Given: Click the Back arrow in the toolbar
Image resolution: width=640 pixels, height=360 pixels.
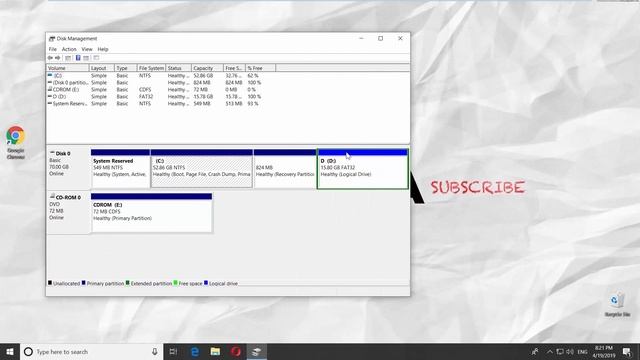Looking at the screenshot, I should (50, 58).
